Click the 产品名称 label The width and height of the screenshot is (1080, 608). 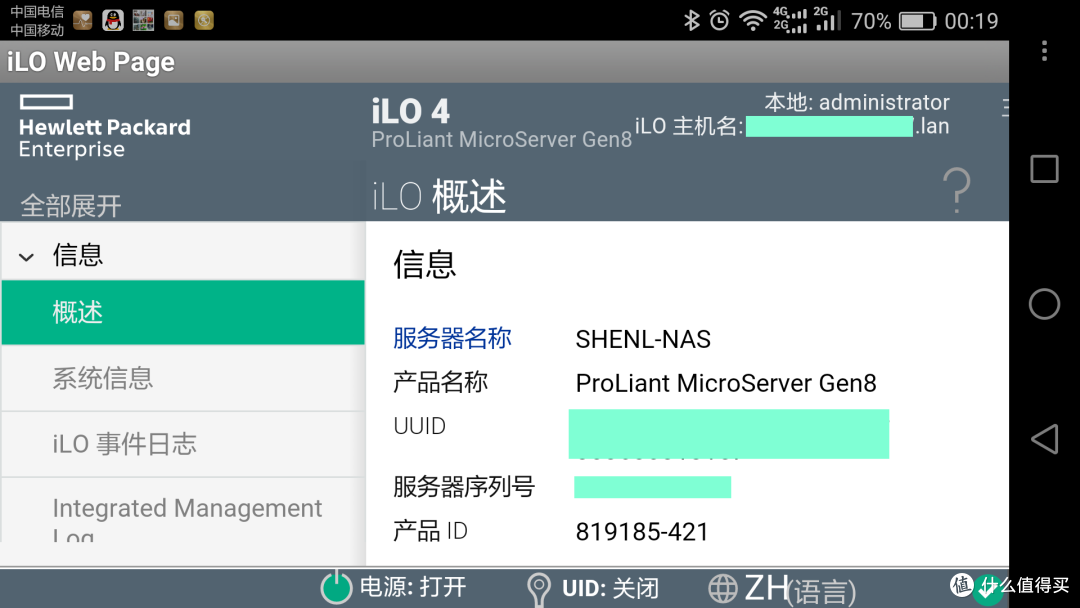tap(441, 381)
